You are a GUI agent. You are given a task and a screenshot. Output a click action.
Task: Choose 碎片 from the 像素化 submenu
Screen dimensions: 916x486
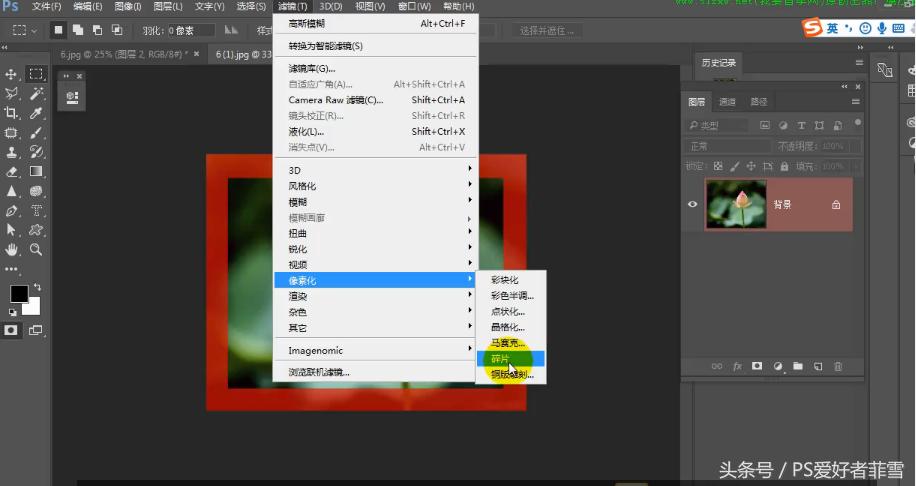[511, 359]
